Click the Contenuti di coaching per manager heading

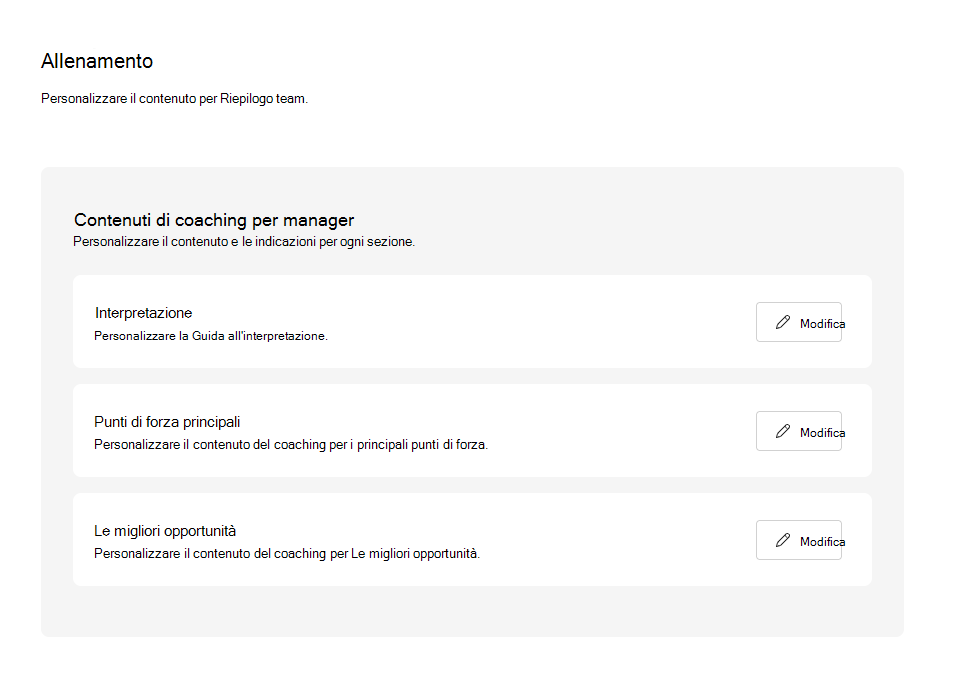click(214, 220)
